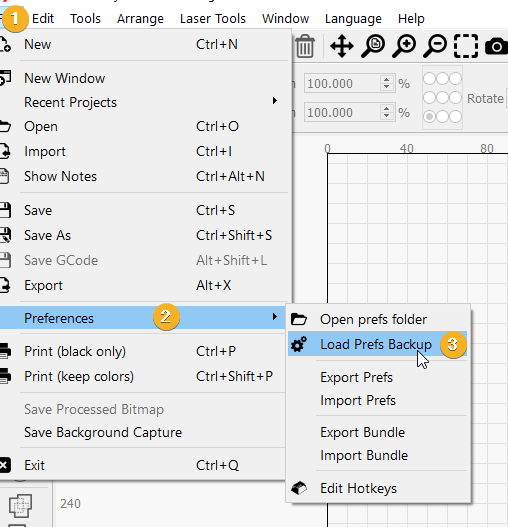Click the trash can delete icon
508x527 pixels.
(x=305, y=46)
